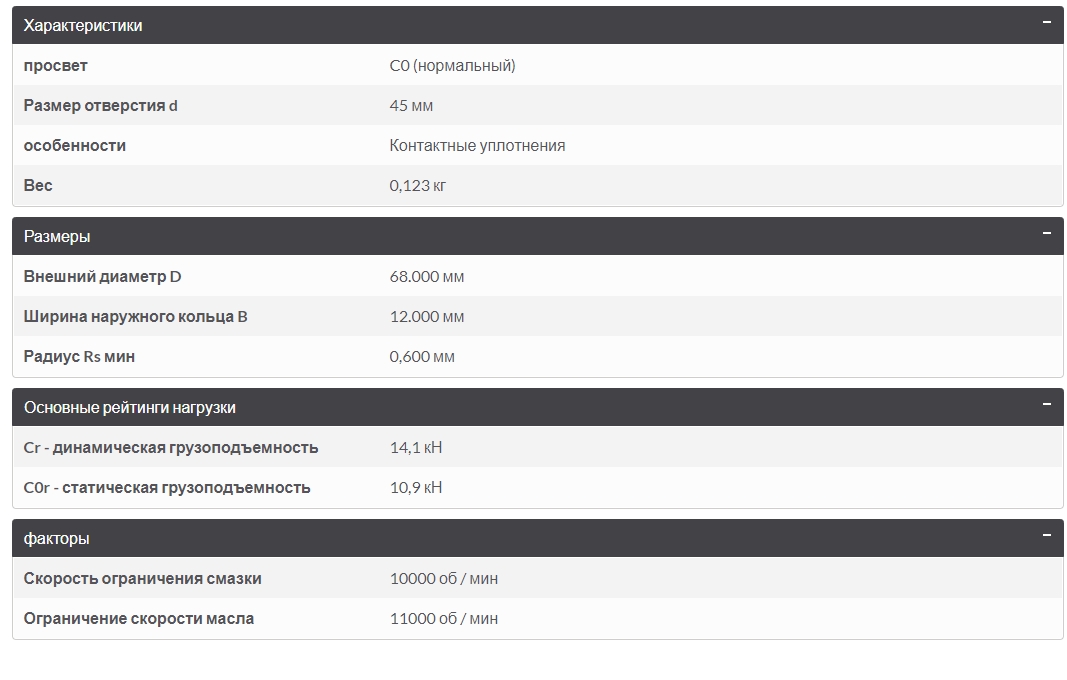Click the просвет row label

pyautogui.click(x=56, y=66)
